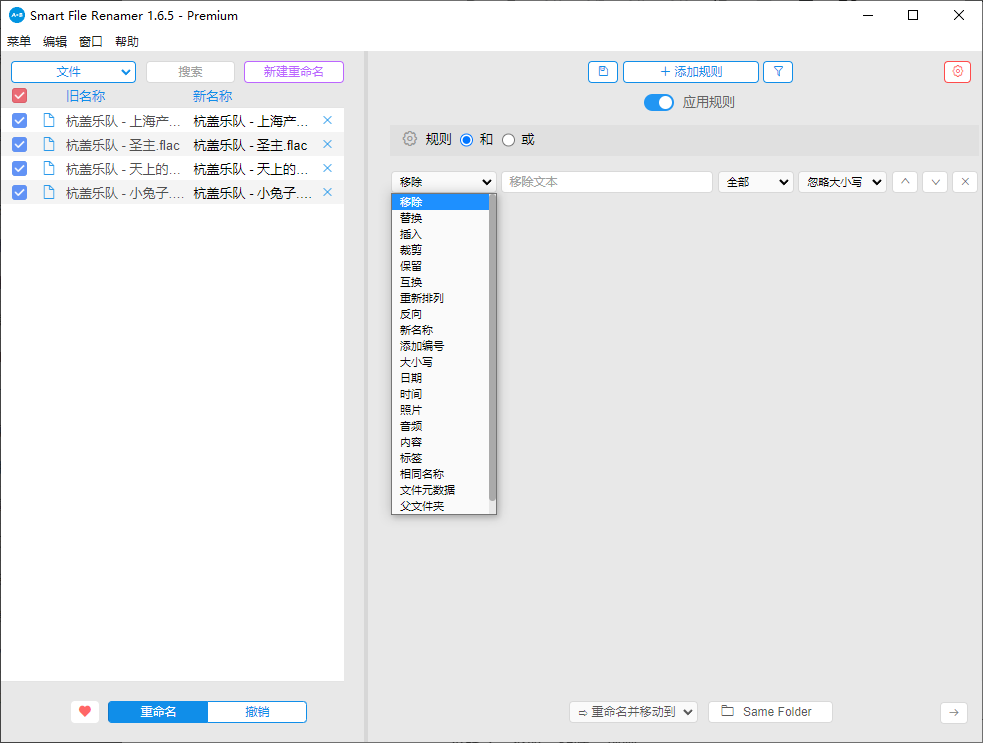The width and height of the screenshot is (983, 743).
Task: Move the rule down with arrow icon
Action: (935, 182)
